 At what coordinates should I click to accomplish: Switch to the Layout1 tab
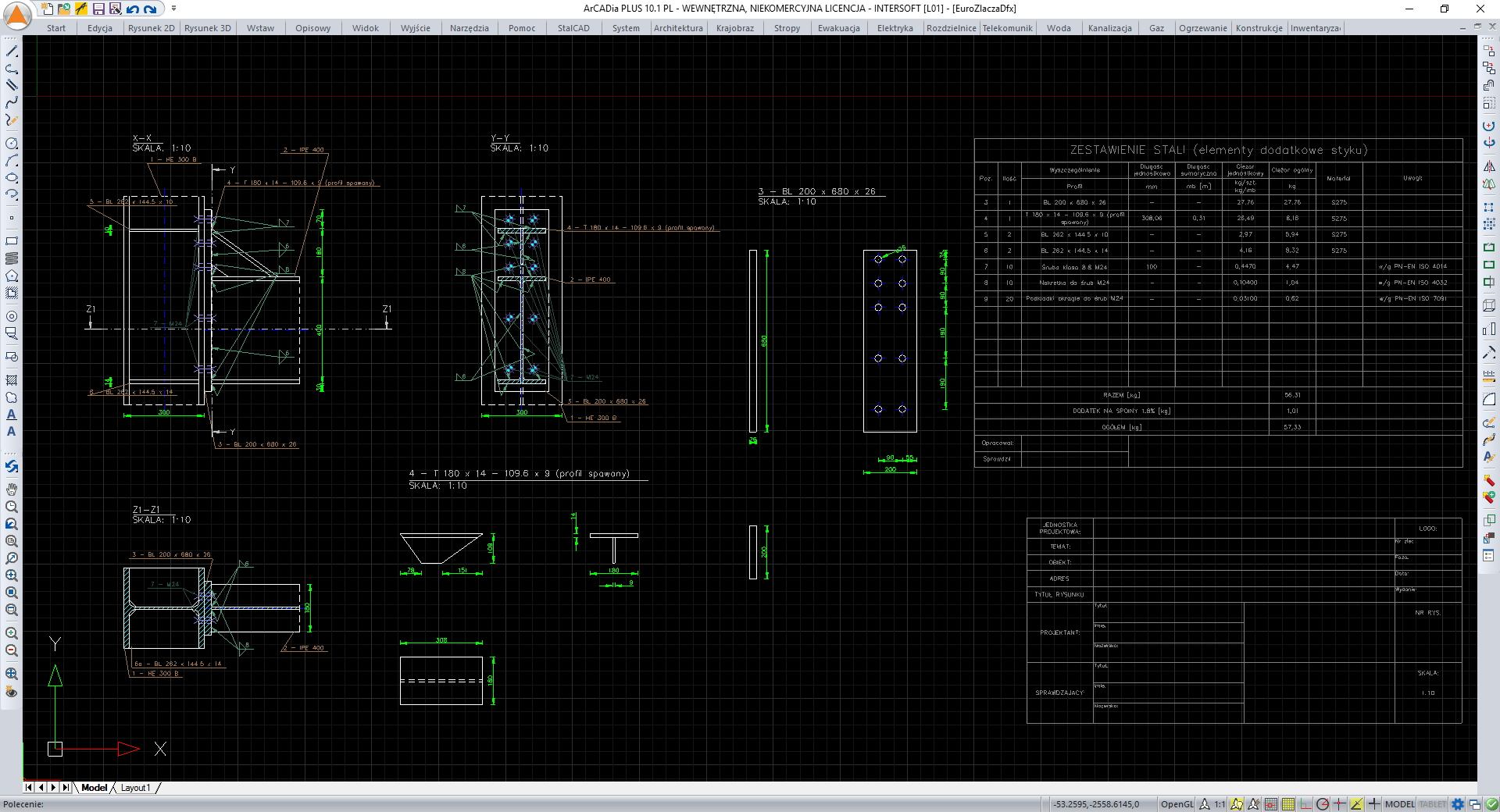[135, 788]
